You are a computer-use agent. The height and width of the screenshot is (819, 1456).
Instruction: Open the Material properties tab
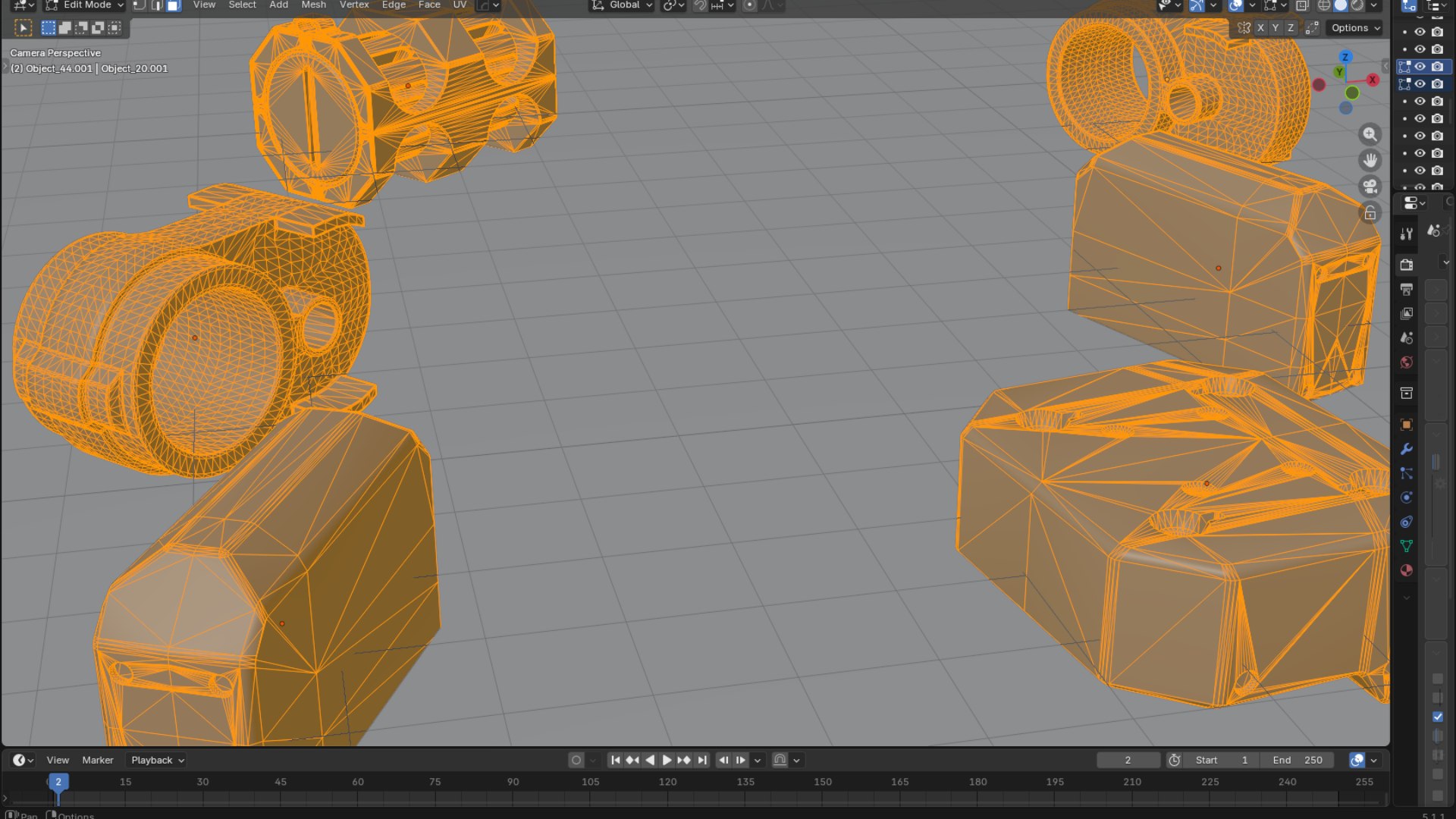coord(1407,570)
